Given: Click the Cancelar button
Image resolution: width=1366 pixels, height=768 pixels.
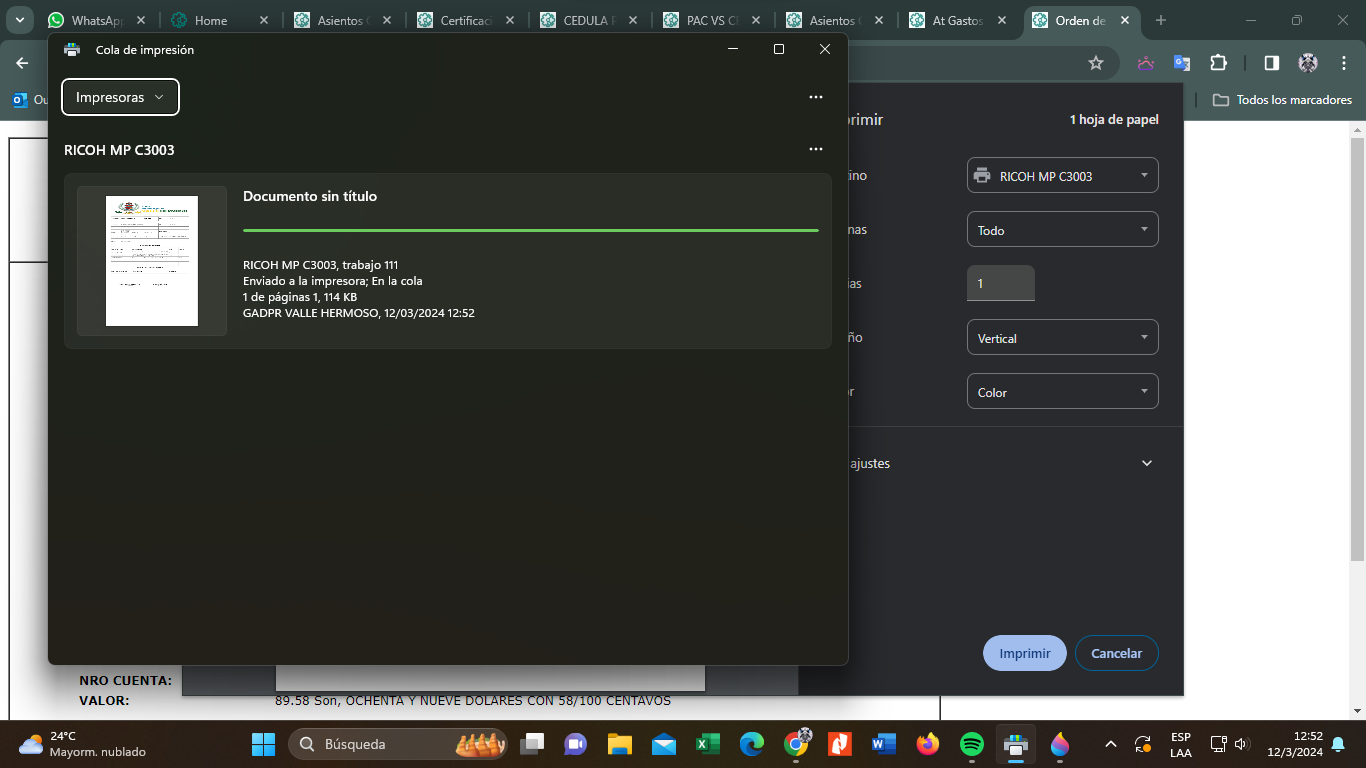Looking at the screenshot, I should click(x=1116, y=653).
